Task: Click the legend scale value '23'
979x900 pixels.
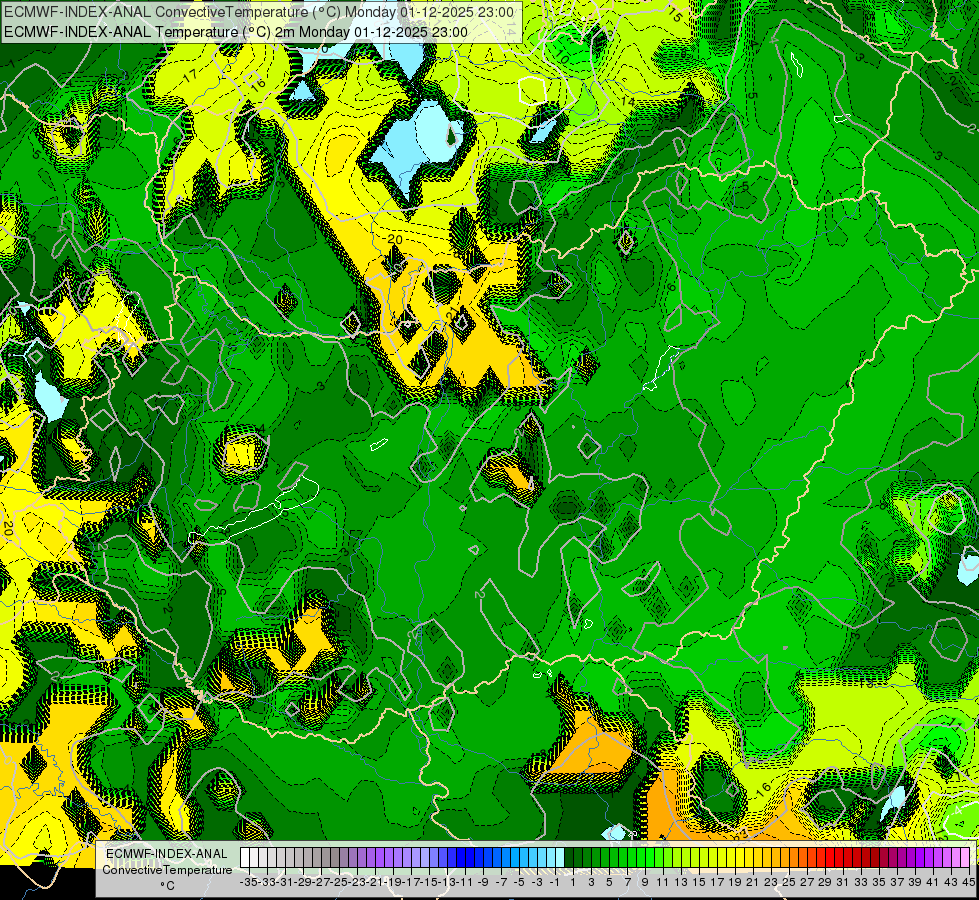Action: click(x=770, y=882)
